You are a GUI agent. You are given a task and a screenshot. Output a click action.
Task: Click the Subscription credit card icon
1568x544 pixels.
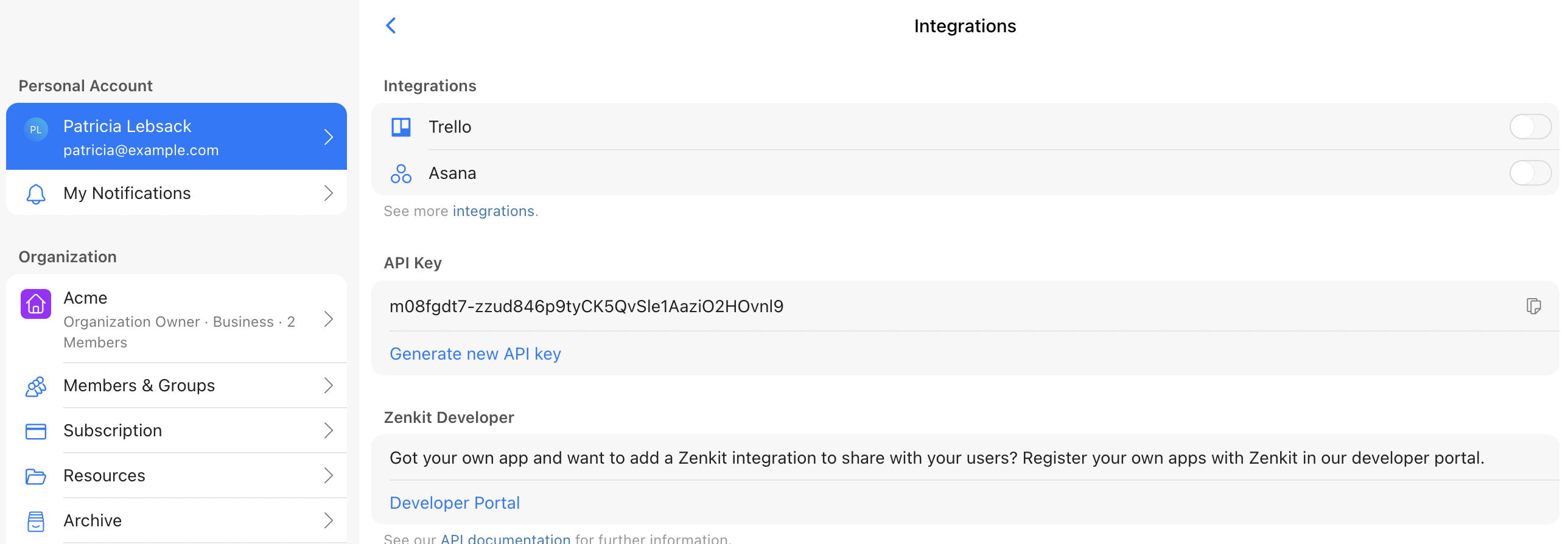[x=36, y=431]
